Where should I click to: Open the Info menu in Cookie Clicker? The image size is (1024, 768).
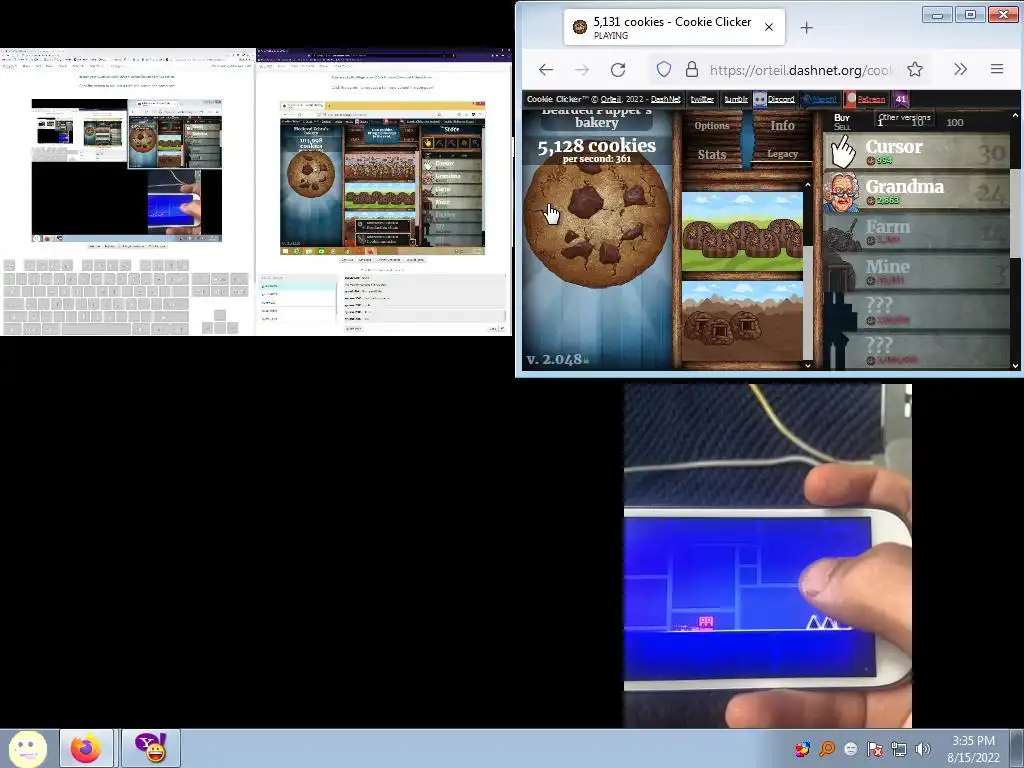[782, 125]
